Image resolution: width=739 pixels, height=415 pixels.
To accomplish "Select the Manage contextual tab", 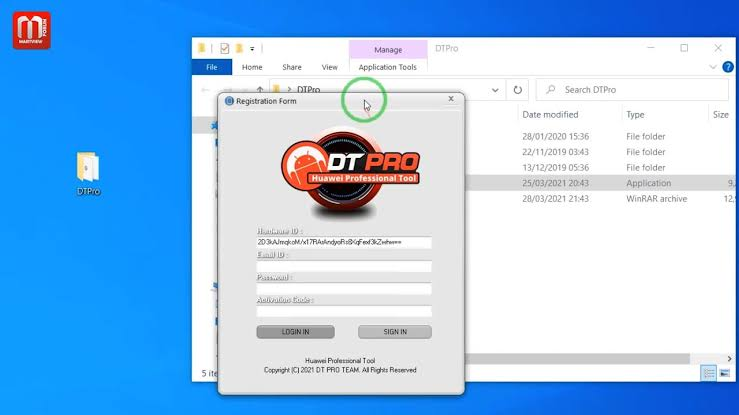I will point(388,49).
